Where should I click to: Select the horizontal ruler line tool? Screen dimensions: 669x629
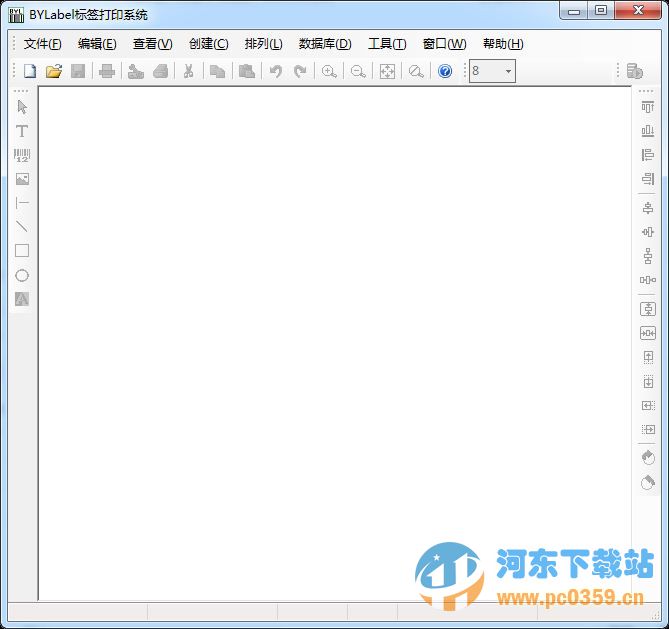click(x=22, y=203)
